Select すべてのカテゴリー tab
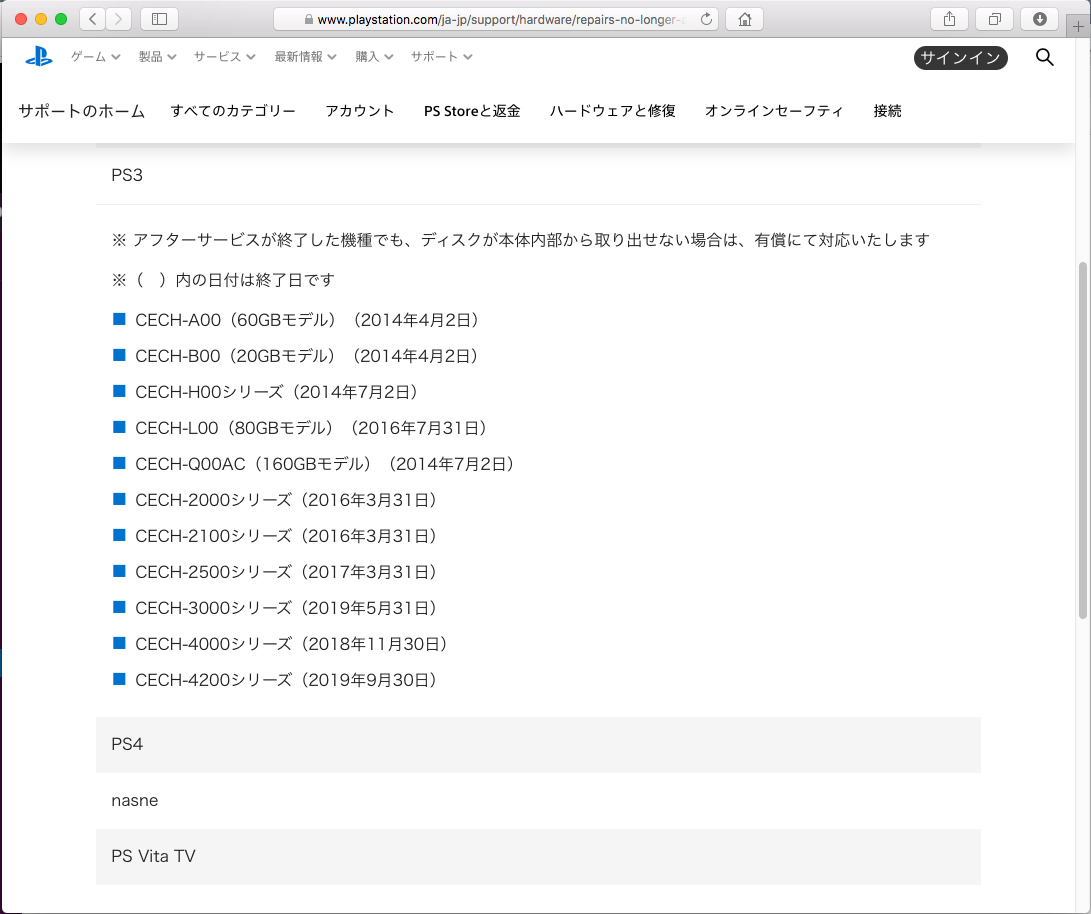Screen dimensions: 1091x914 [x=233, y=111]
